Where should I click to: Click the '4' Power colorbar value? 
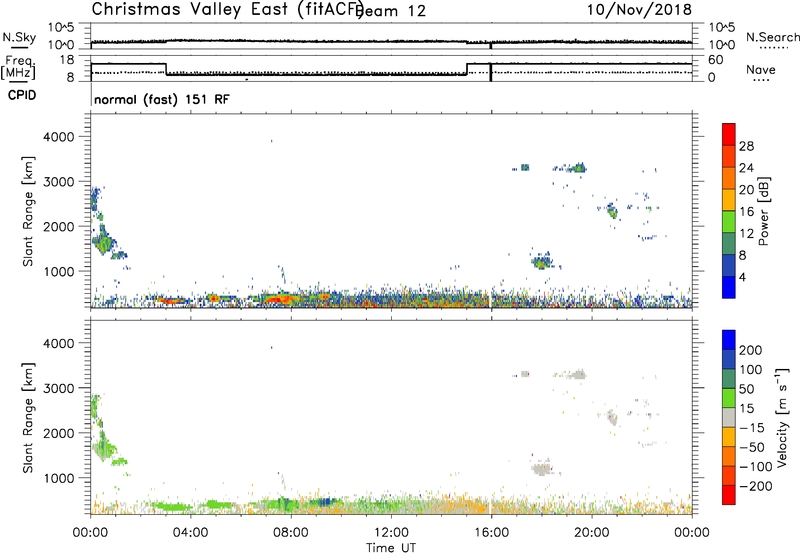(x=743, y=277)
